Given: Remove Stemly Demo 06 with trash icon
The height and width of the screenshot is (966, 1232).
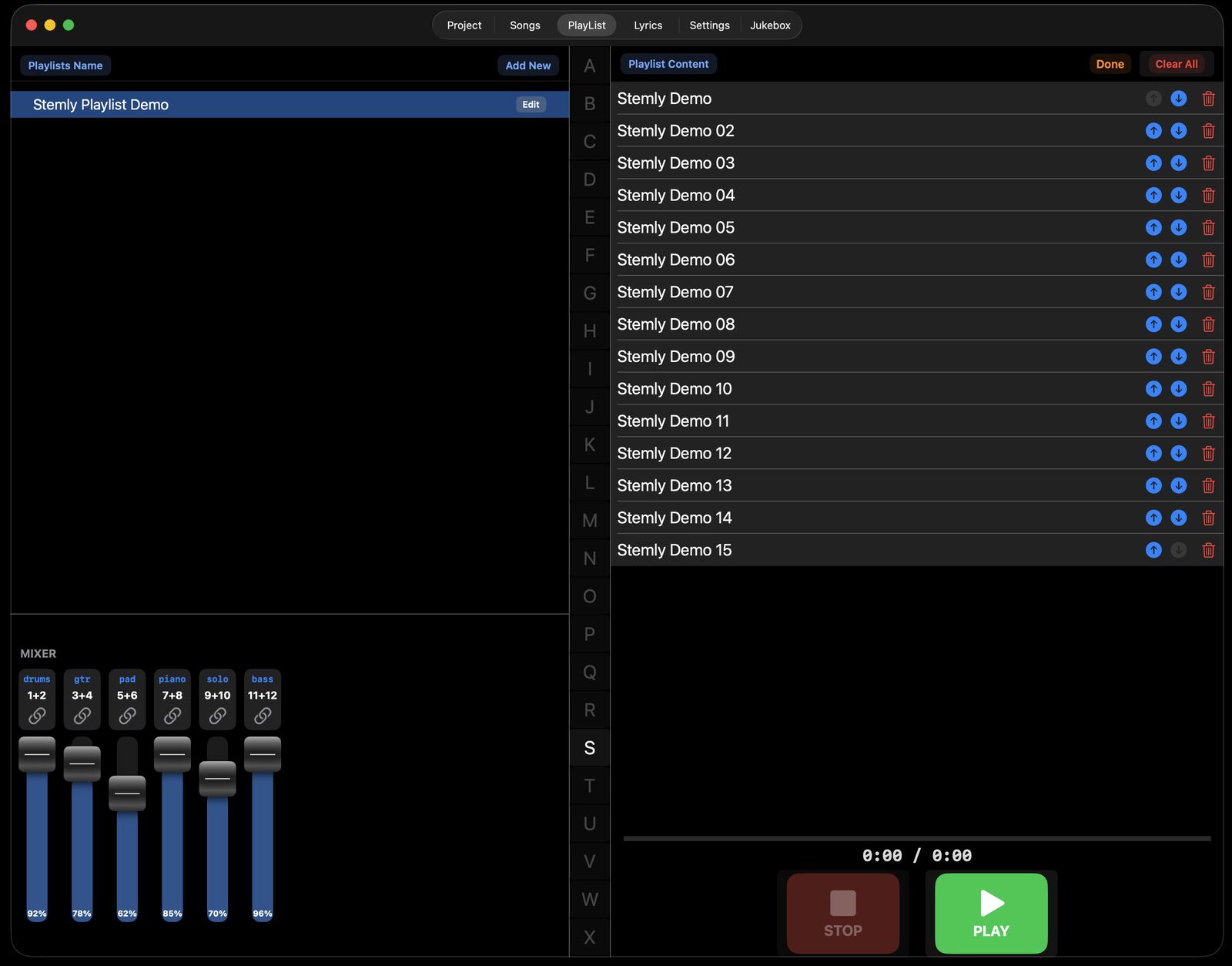Looking at the screenshot, I should coord(1209,260).
